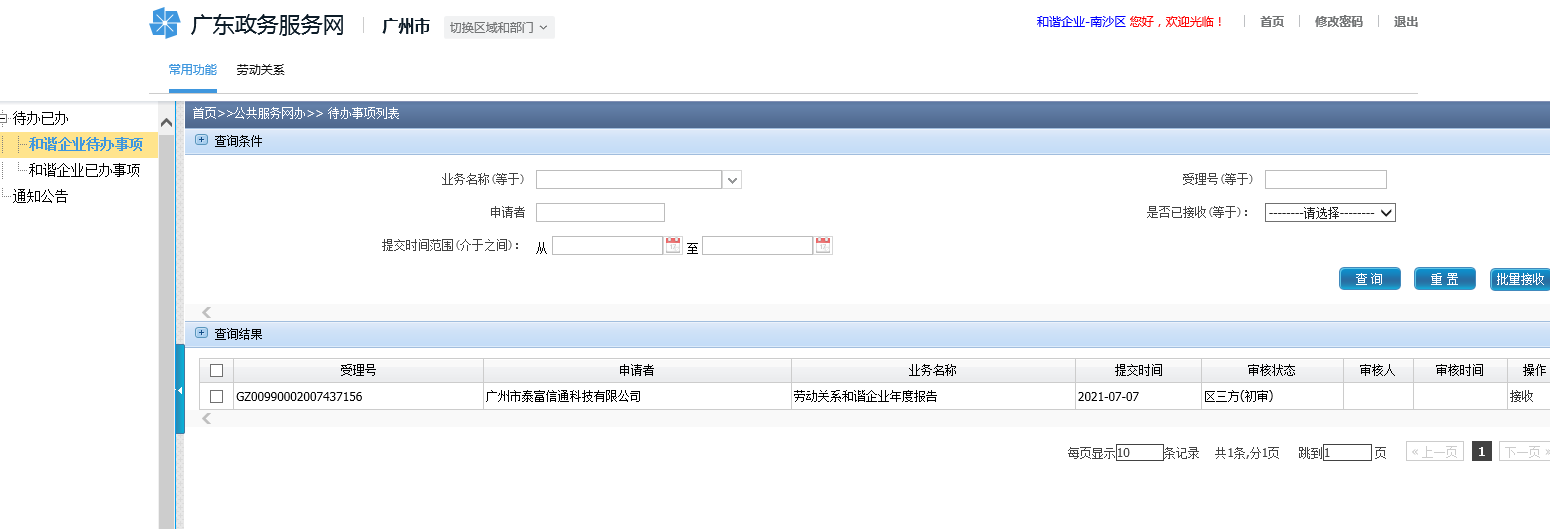The height and width of the screenshot is (529, 1550).
Task: Click the 下一页 pagination button
Action: pos(1524,452)
